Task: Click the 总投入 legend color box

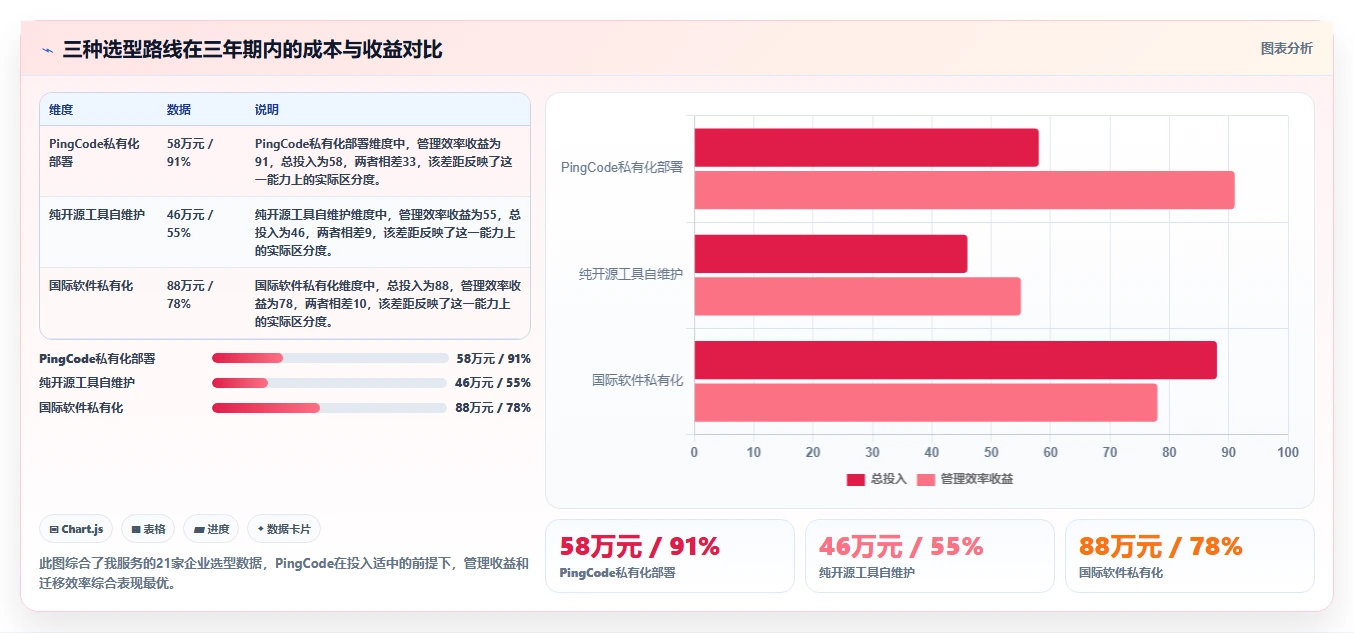Action: [855, 479]
